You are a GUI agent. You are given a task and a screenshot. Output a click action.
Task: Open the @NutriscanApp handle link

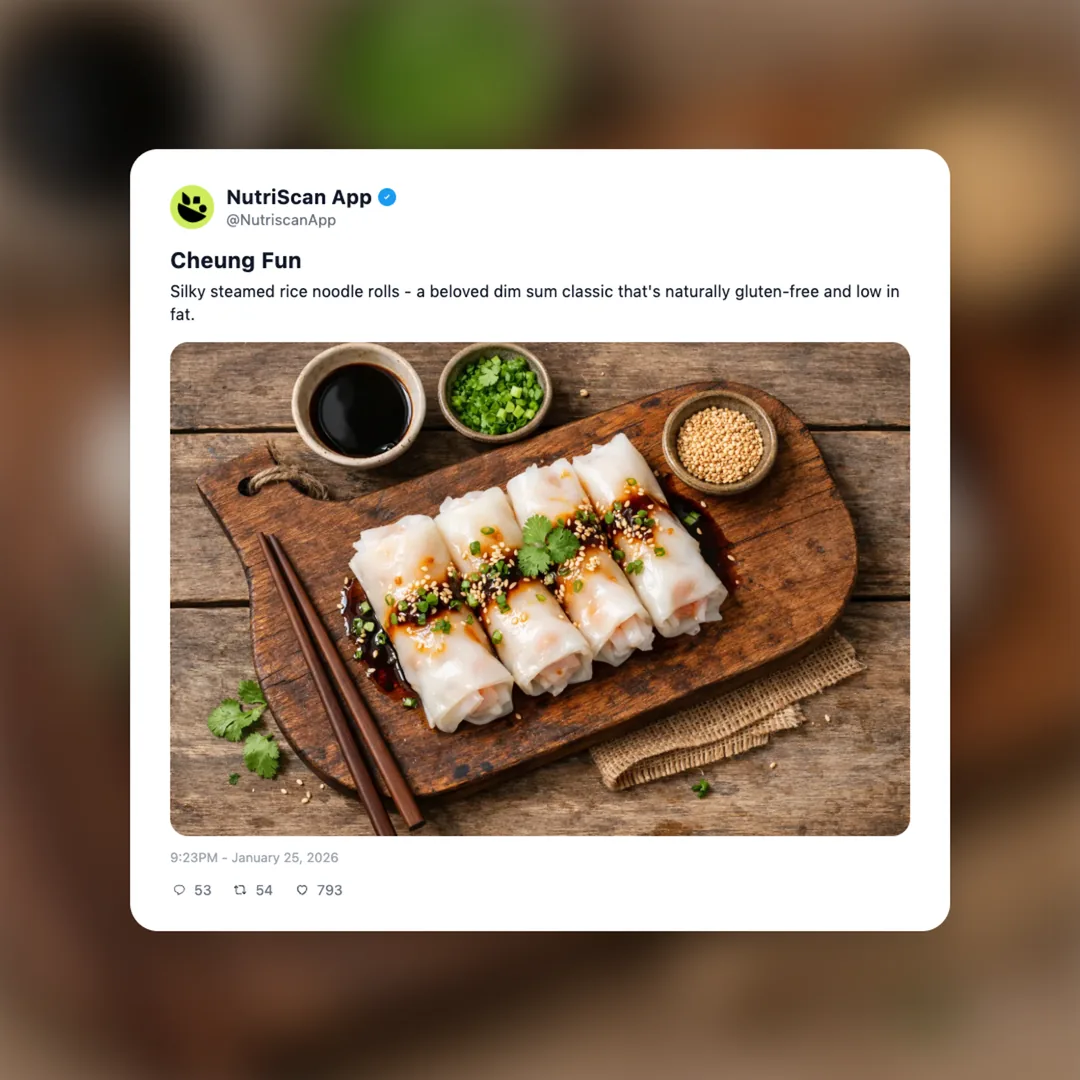pos(281,220)
